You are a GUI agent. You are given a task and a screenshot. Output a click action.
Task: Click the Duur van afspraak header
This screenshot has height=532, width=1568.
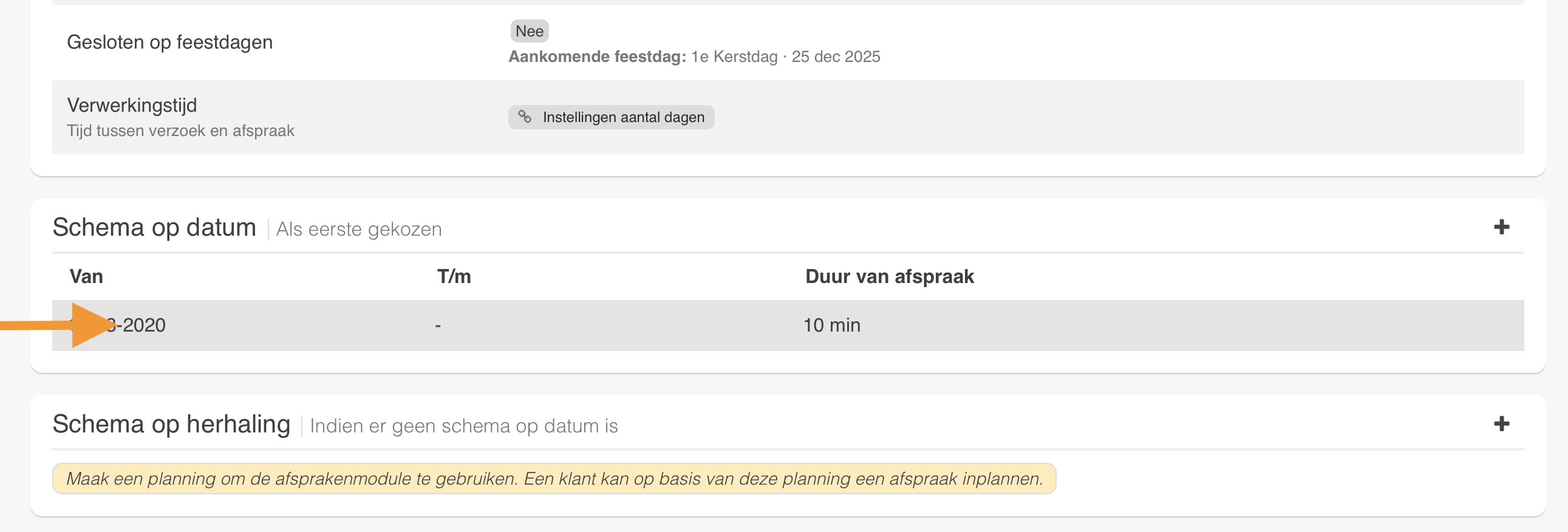889,276
